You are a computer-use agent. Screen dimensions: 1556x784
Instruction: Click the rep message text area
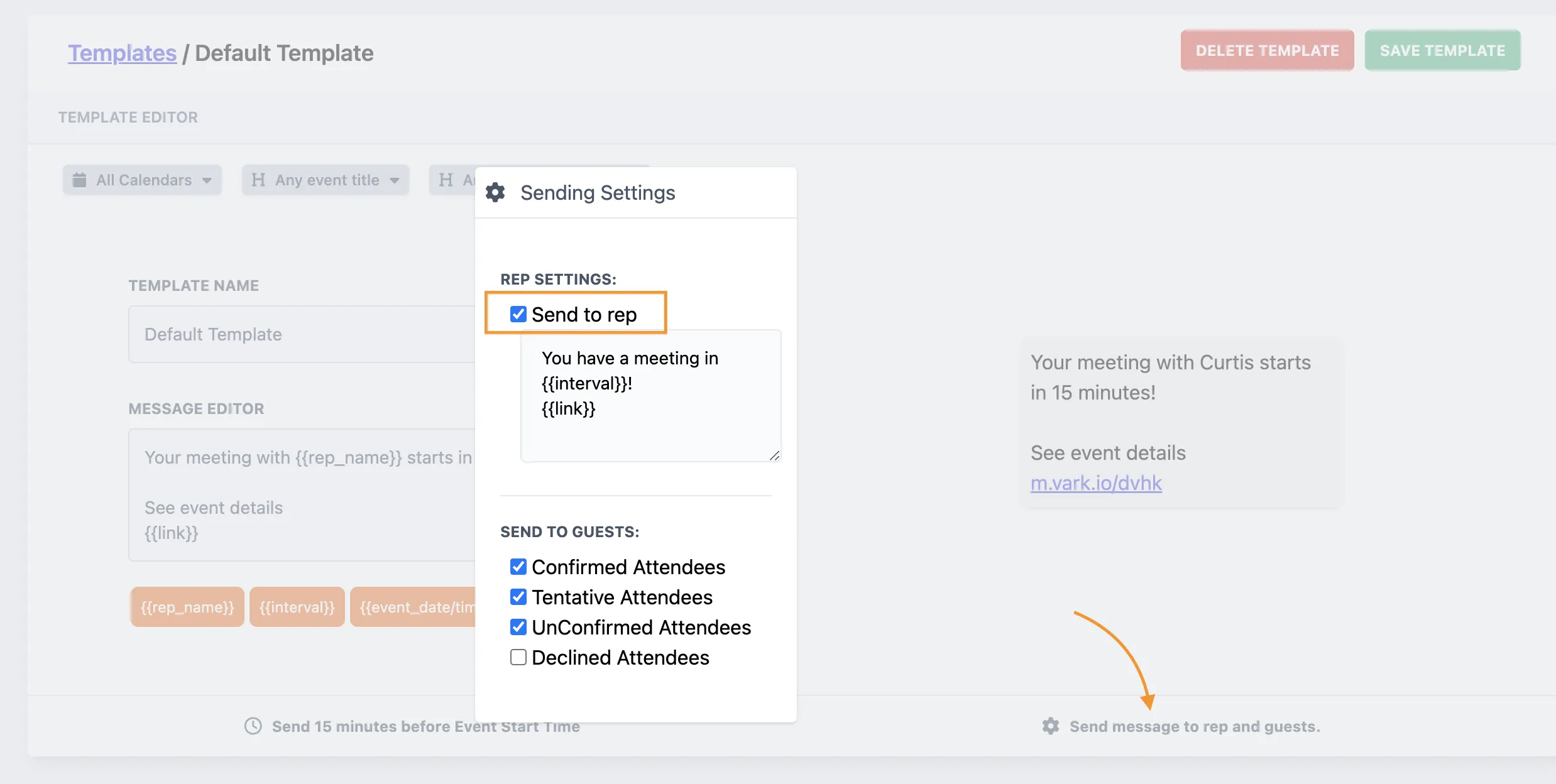click(650, 396)
